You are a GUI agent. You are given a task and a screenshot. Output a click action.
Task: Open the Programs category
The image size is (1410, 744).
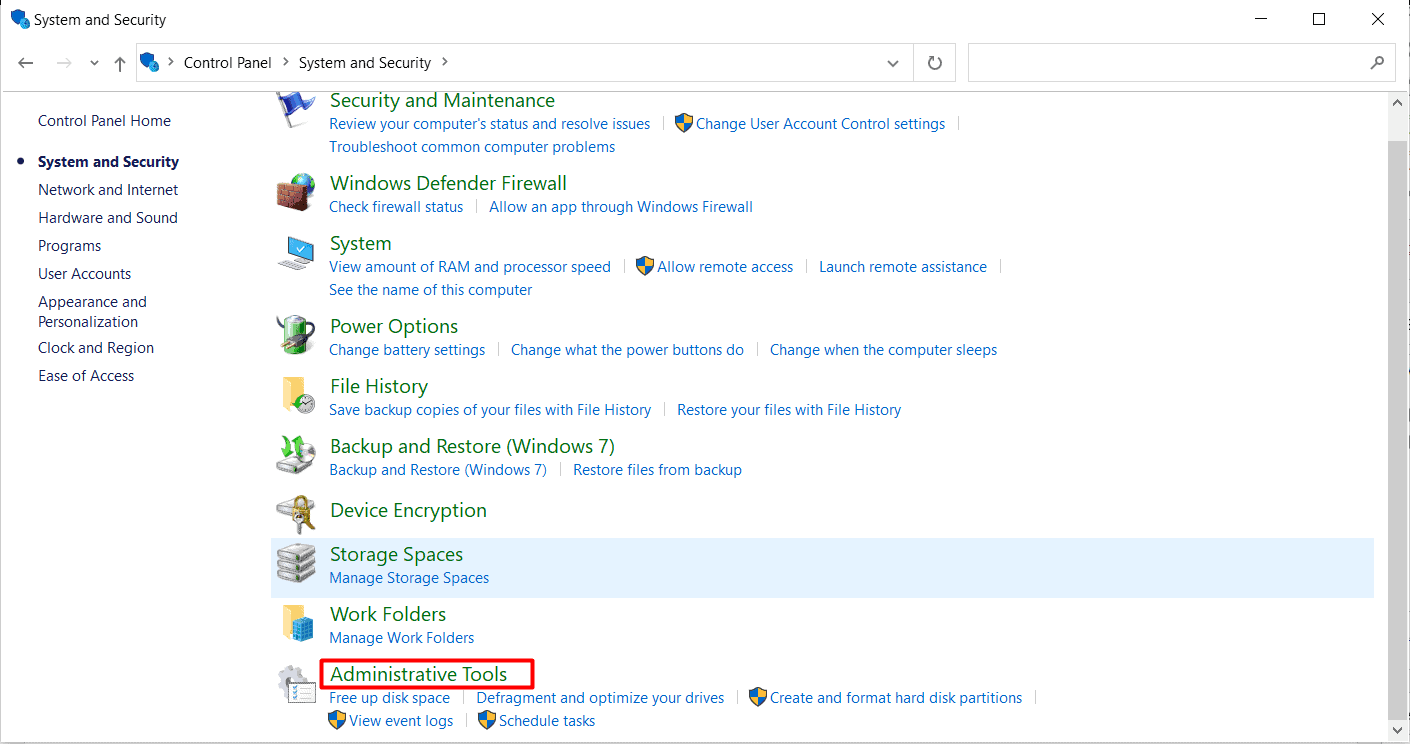click(x=70, y=246)
